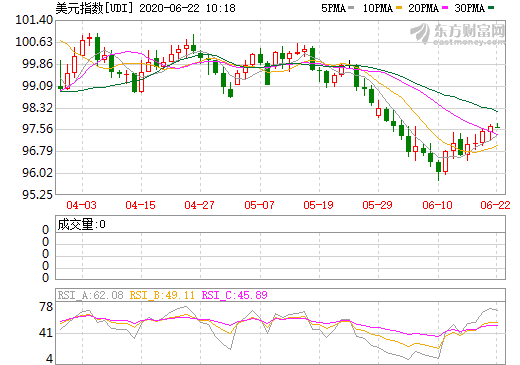Click the RSI_C:45.89 indicator value

[x=235, y=295]
